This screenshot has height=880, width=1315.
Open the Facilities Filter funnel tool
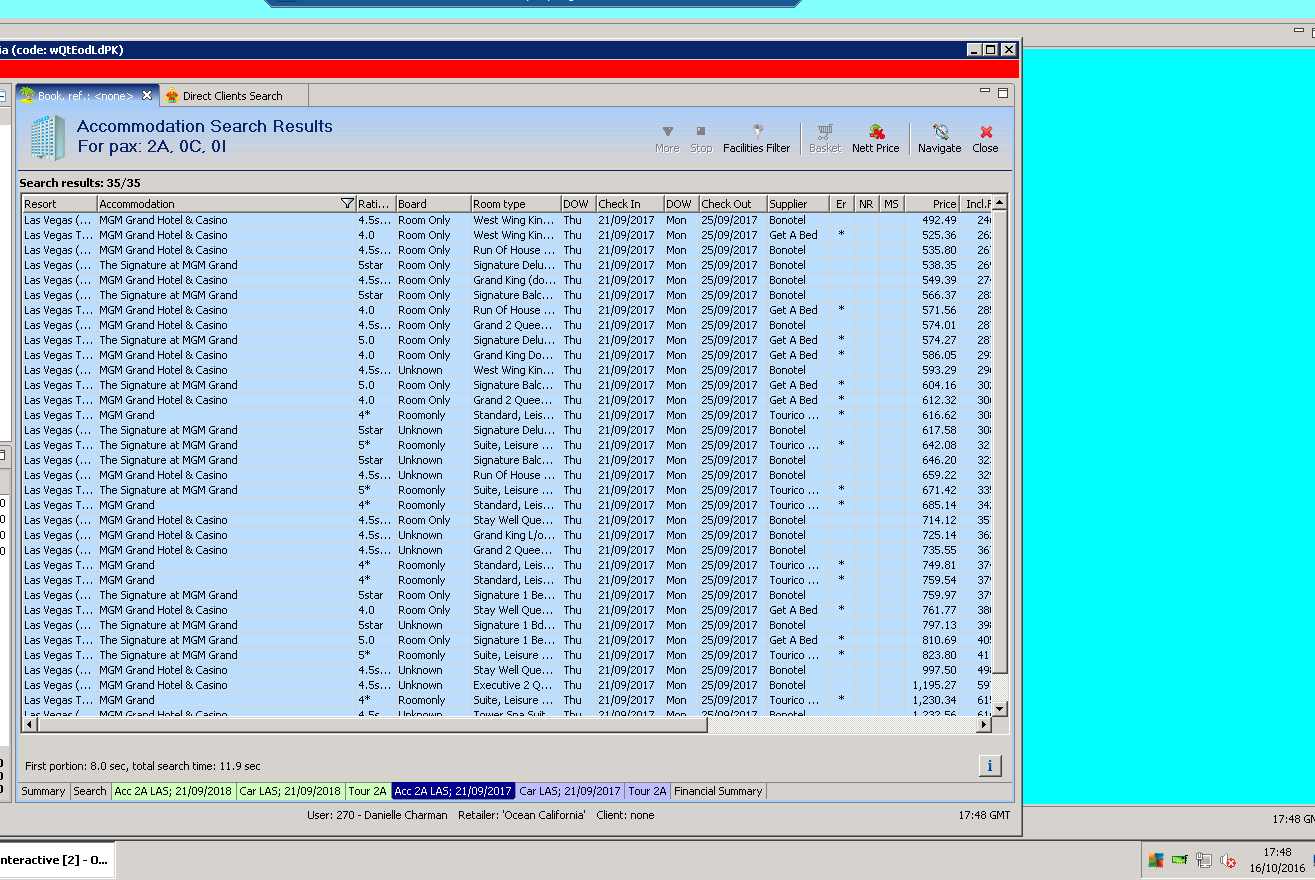[x=756, y=138]
